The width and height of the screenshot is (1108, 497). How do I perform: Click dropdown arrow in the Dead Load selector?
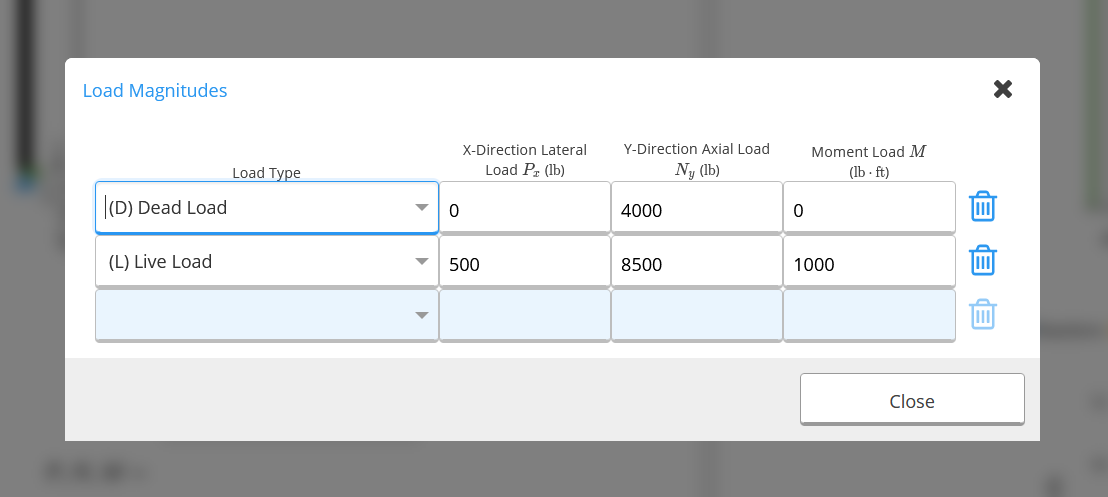coord(422,207)
